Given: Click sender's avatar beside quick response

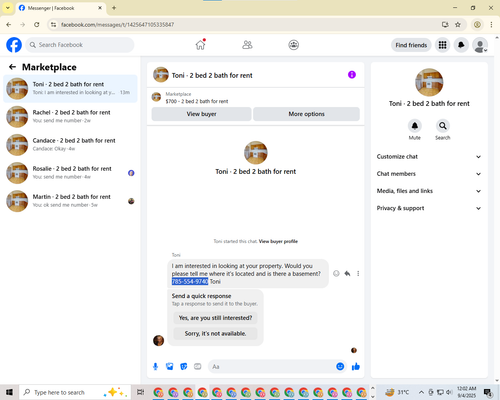Looking at the screenshot, I should click(158, 340).
